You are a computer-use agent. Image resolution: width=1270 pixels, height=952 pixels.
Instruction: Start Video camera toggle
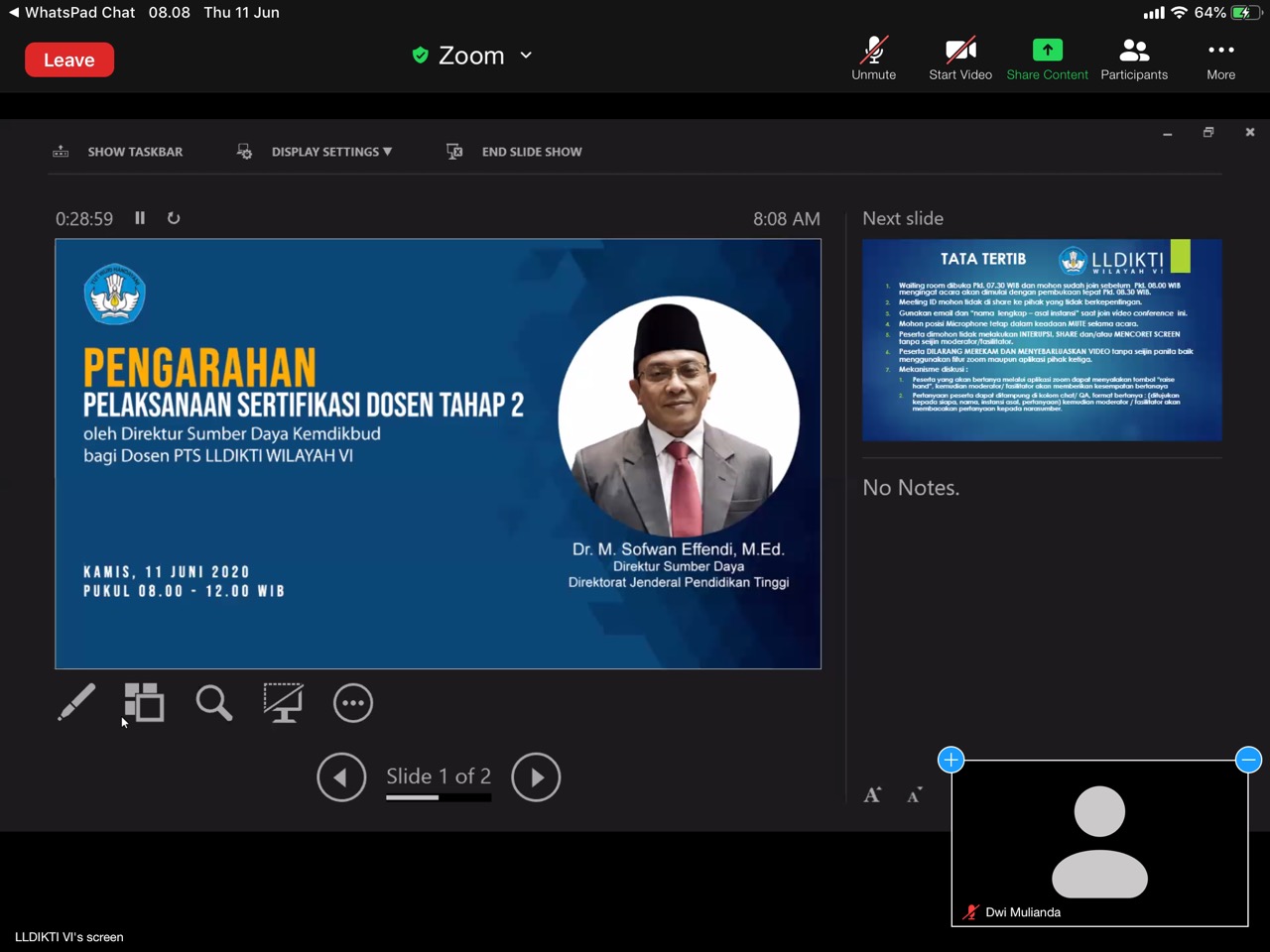point(959,59)
